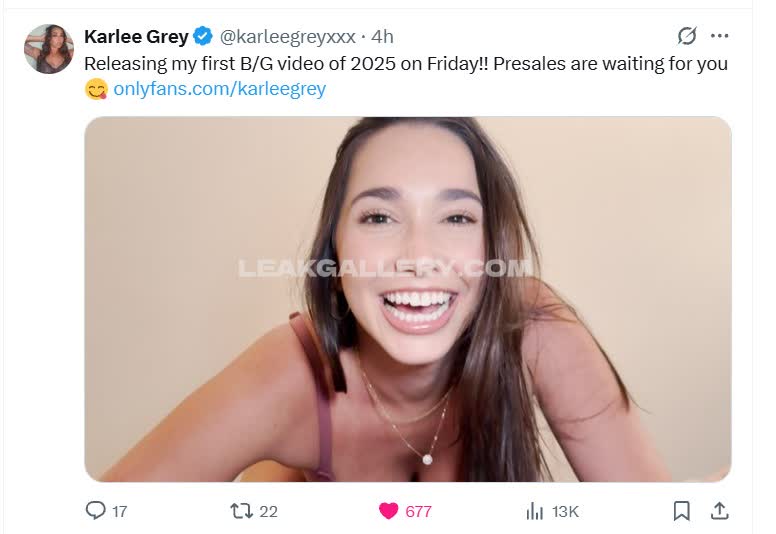Click the Grok explain-post icon
This screenshot has width=776, height=534.
[x=687, y=36]
